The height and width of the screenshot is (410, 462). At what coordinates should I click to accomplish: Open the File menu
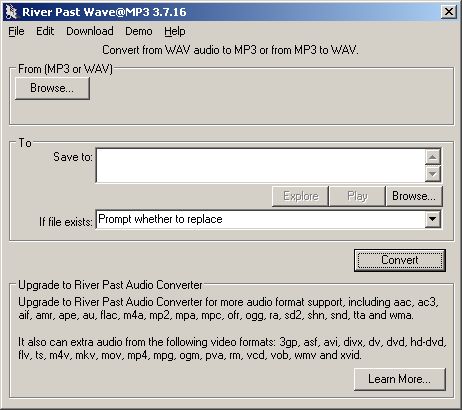point(16,31)
